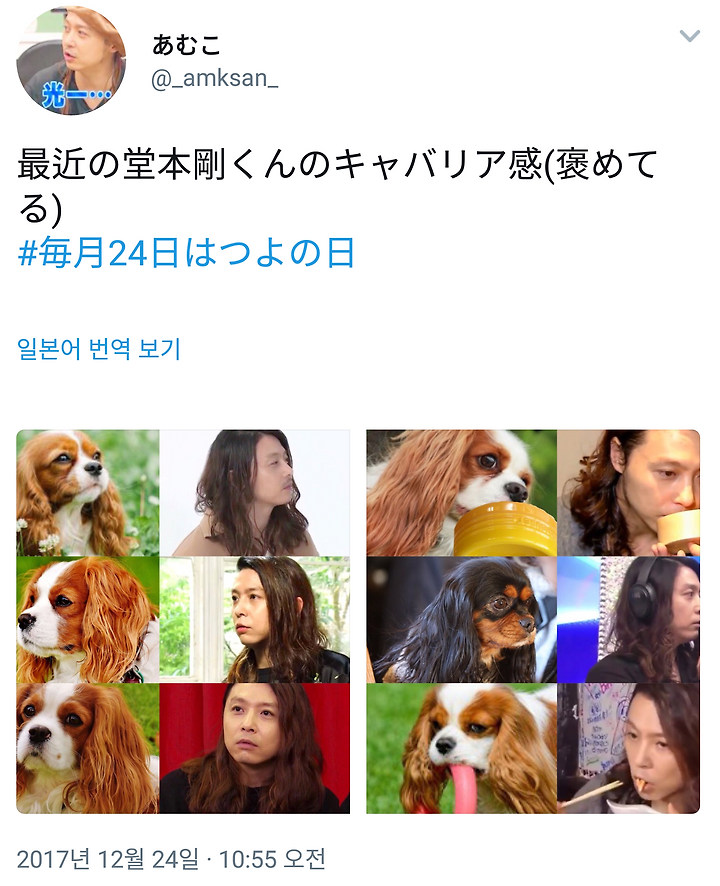This screenshot has width=720, height=886.
Task: Open hashtag #毎月24日はつよの日
Action: coord(186,252)
